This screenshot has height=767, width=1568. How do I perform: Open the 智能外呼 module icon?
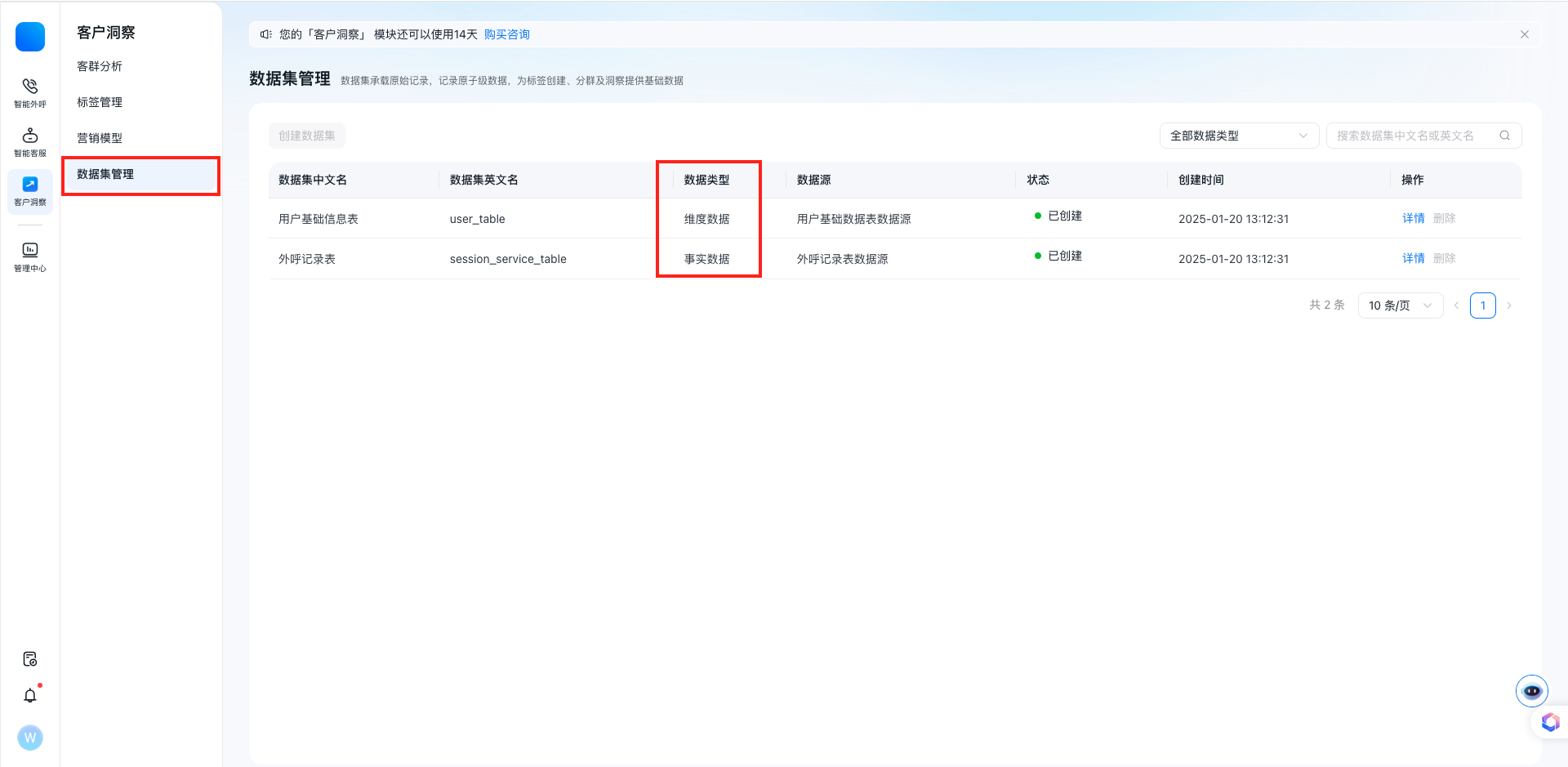(30, 91)
